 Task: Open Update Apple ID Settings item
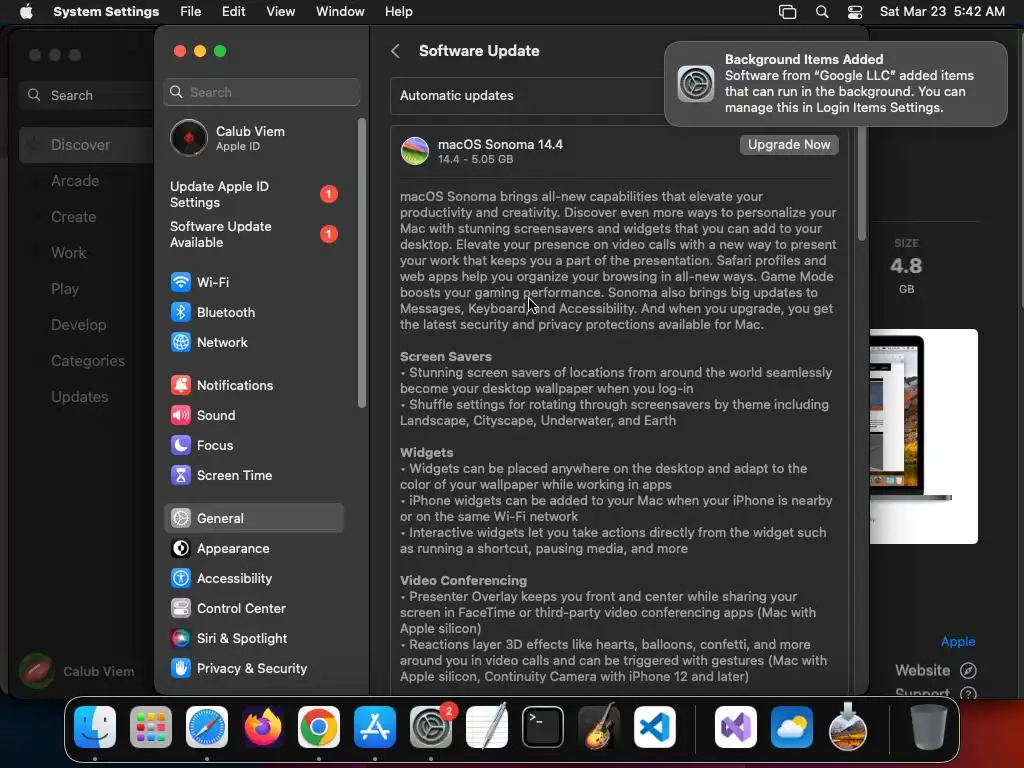tap(253, 195)
